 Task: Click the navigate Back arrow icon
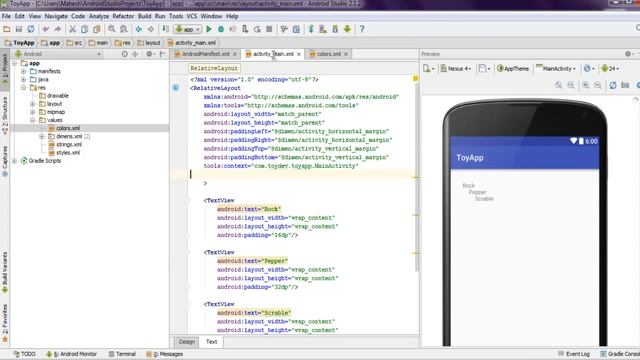coord(139,29)
